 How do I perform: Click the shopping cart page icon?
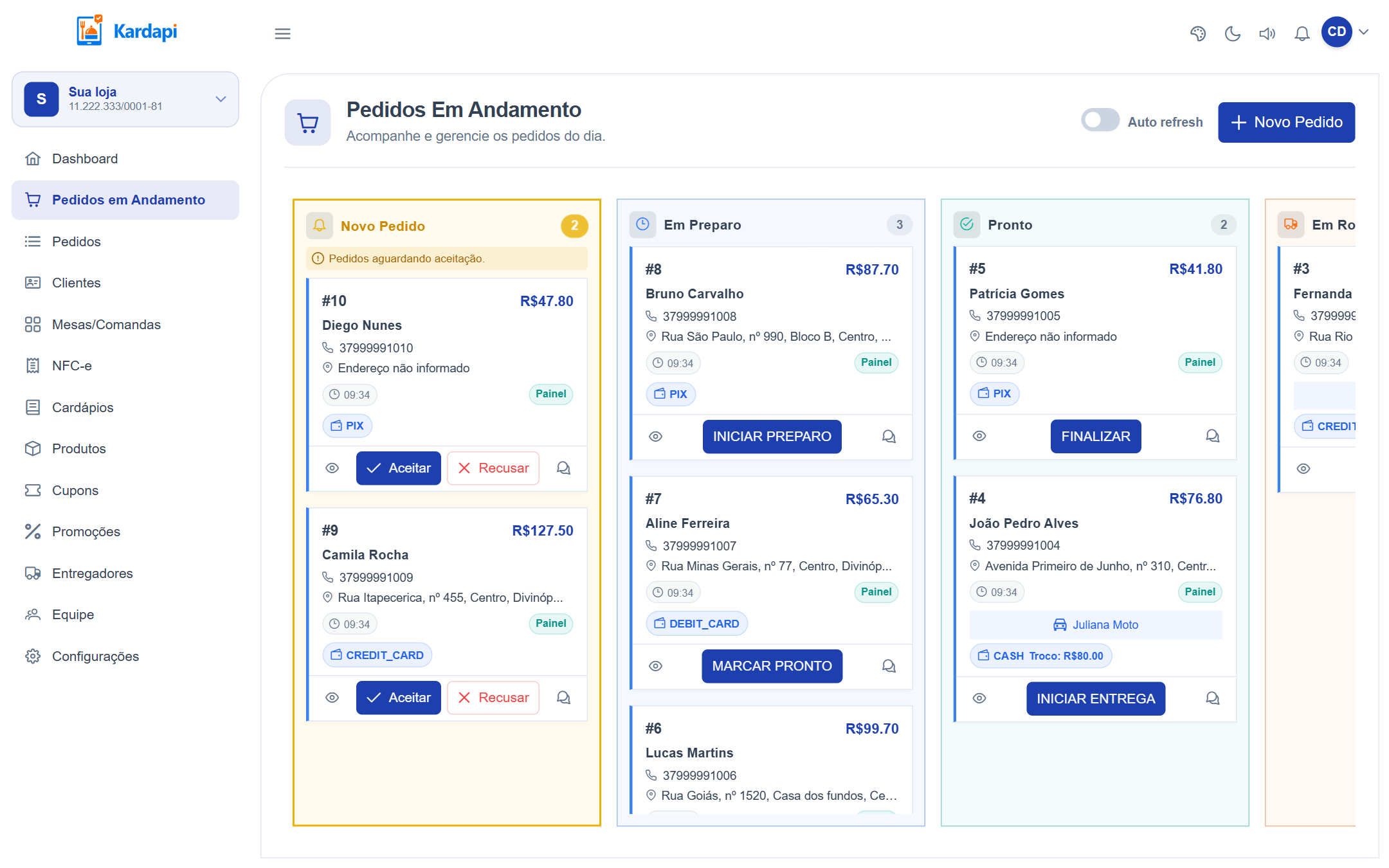point(308,122)
